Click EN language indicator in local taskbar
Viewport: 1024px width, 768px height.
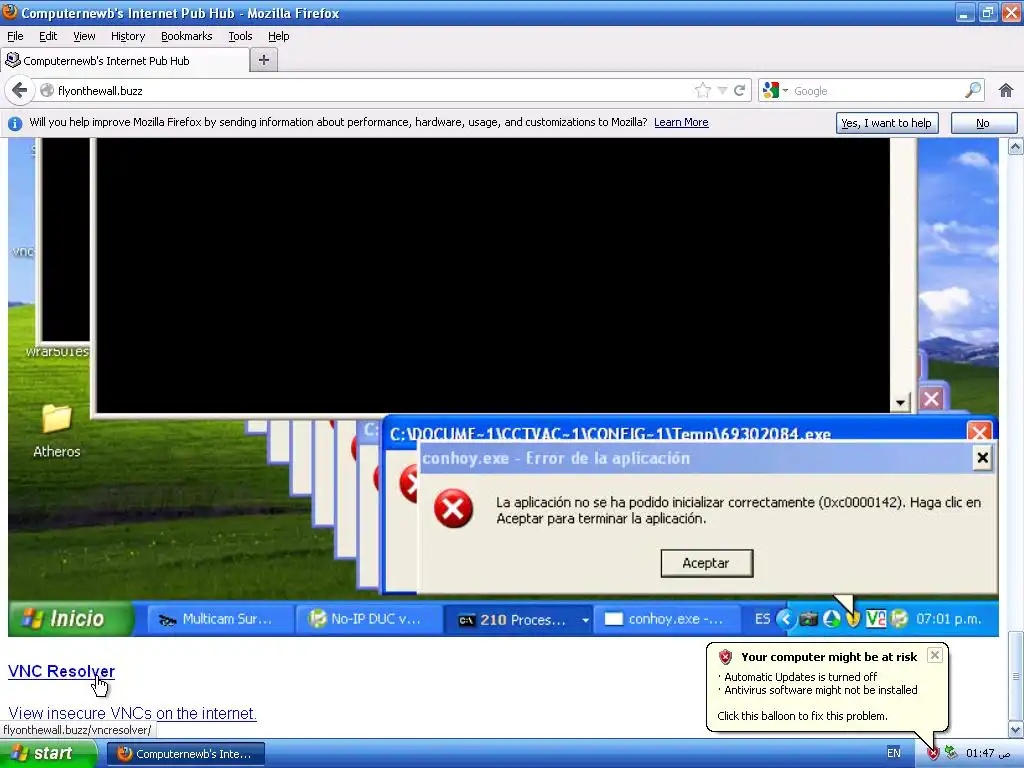click(893, 753)
